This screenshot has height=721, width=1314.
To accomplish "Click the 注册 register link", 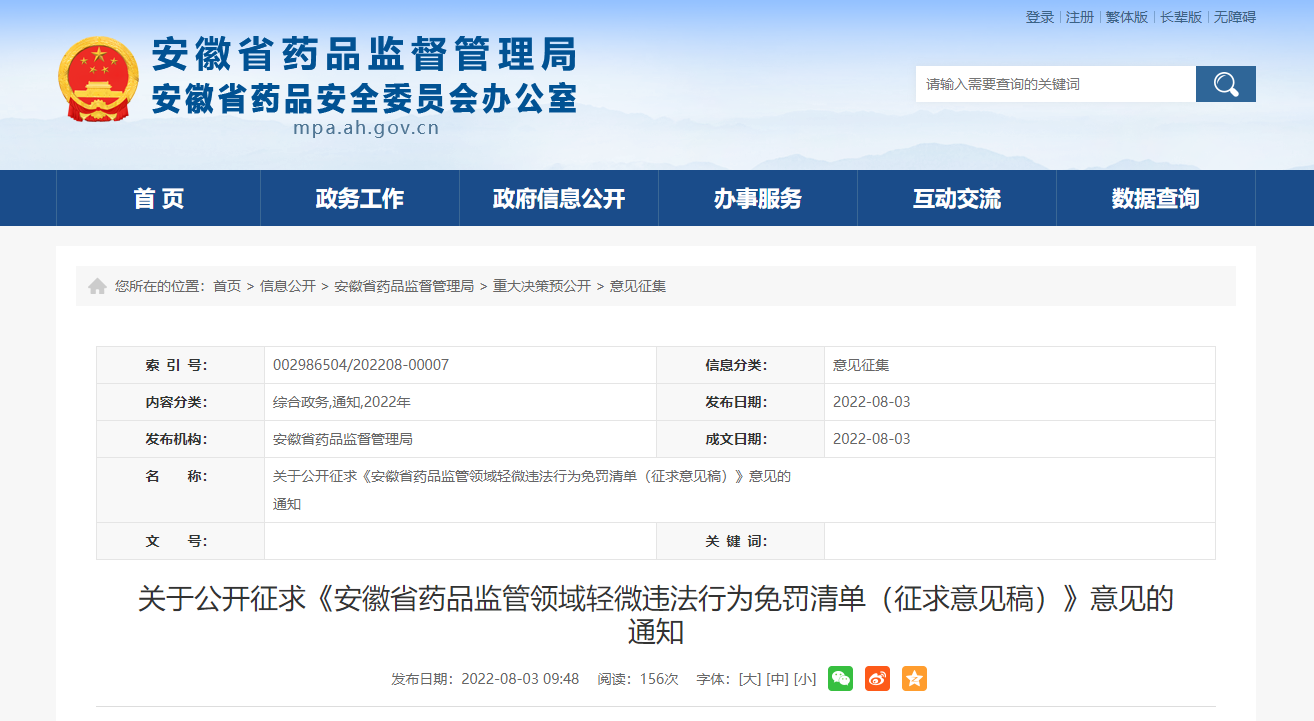I will (1079, 17).
